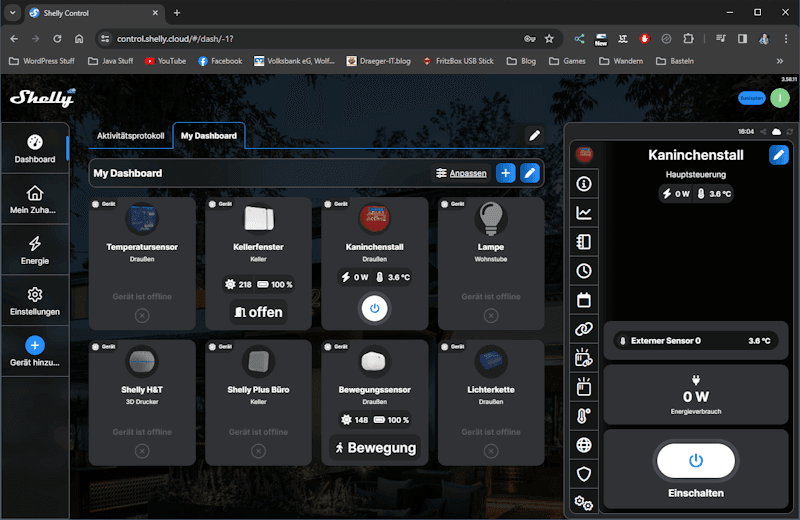Open the calendar schedule icon in device sidebar

(584, 299)
